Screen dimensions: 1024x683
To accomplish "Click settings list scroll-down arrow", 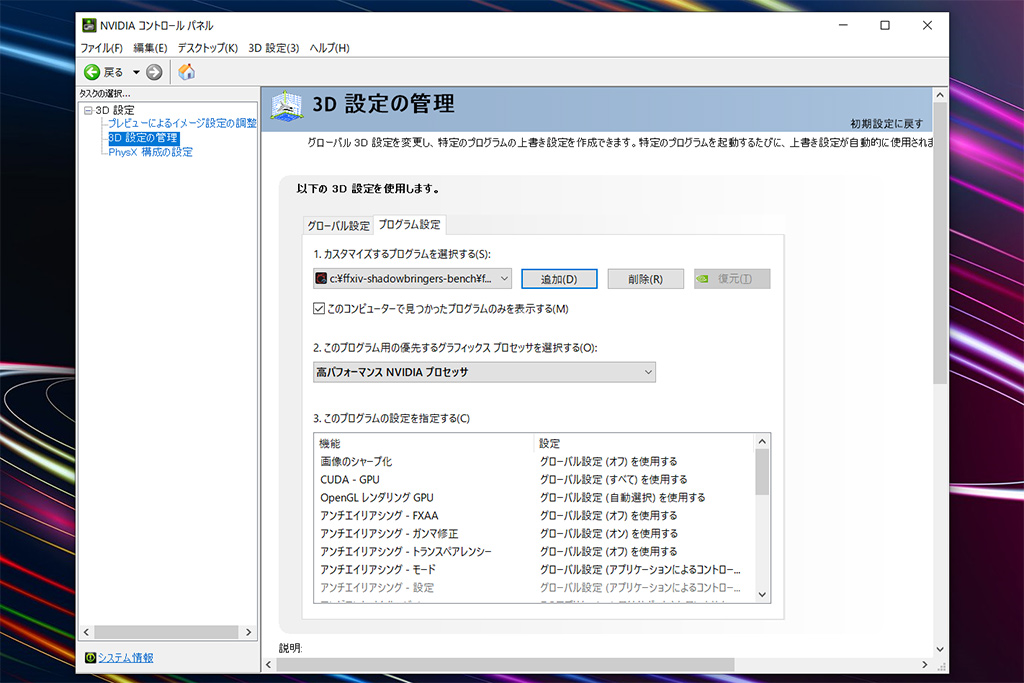I will coord(762,594).
